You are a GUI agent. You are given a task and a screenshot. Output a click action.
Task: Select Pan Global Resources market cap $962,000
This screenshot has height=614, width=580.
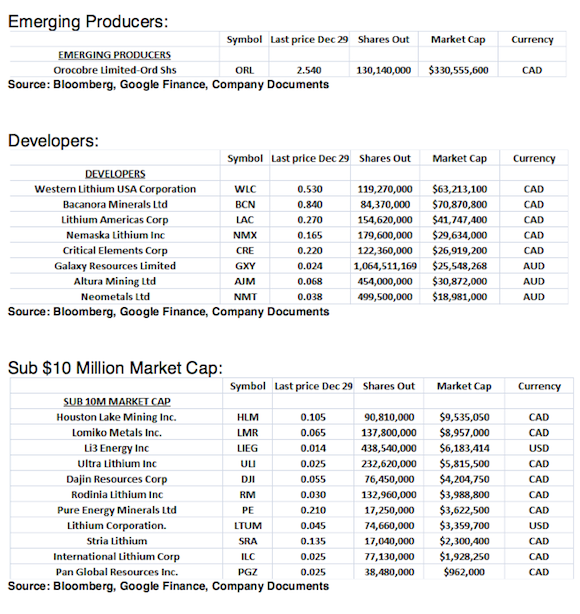point(464,572)
